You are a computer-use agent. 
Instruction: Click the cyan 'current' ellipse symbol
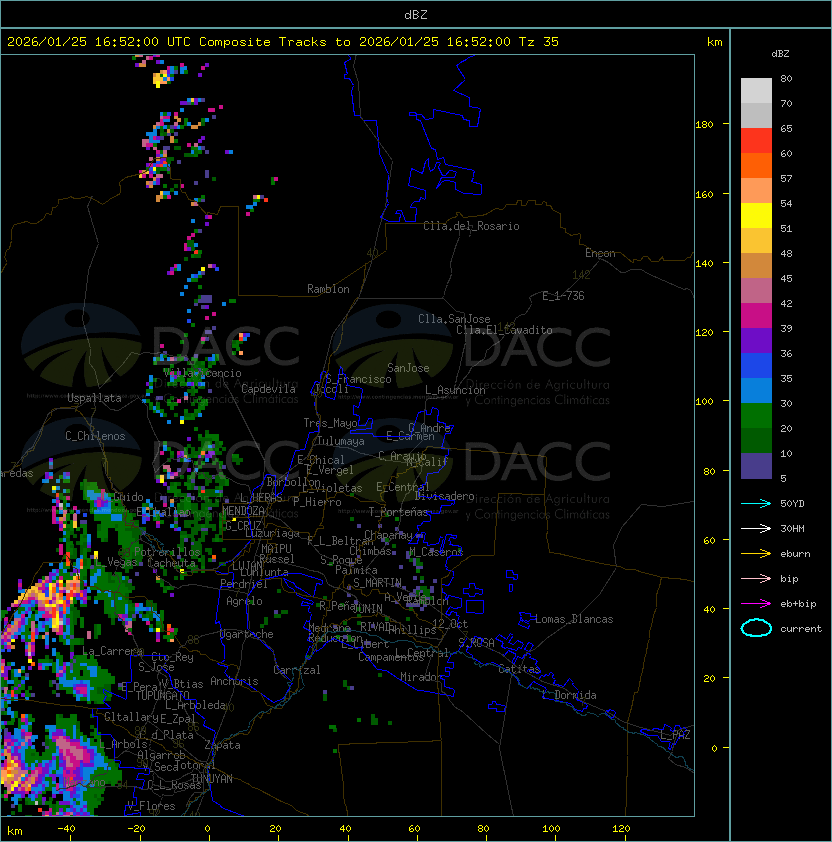click(x=756, y=628)
